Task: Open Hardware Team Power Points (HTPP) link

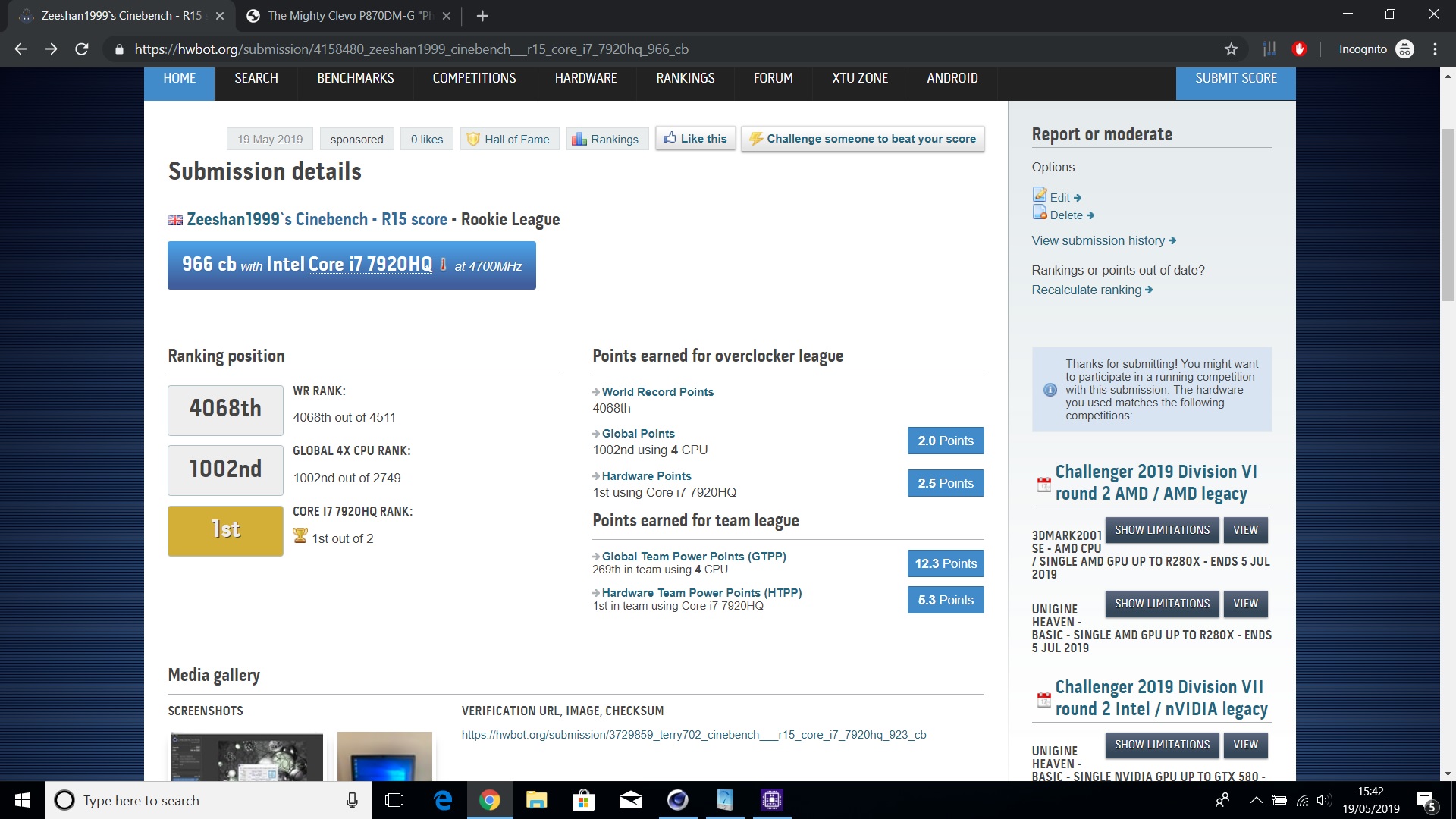Action: (701, 593)
